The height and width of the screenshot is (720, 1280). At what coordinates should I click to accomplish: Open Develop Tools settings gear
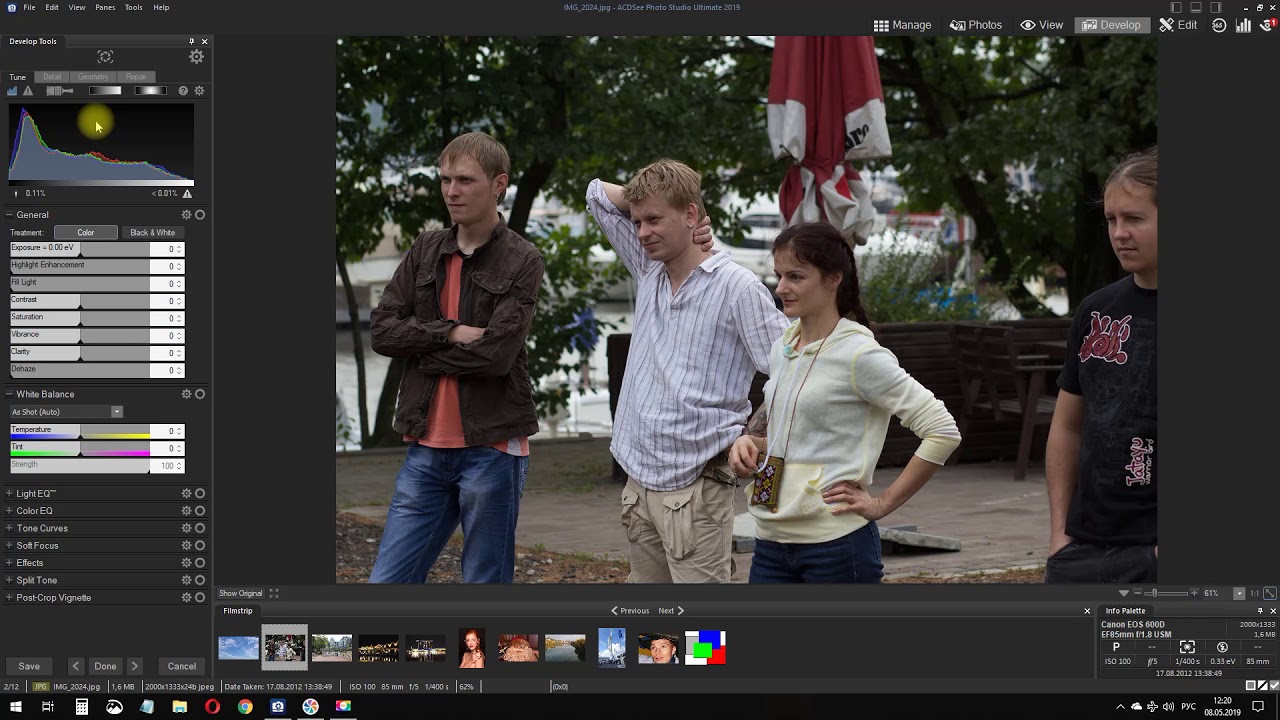tap(196, 57)
